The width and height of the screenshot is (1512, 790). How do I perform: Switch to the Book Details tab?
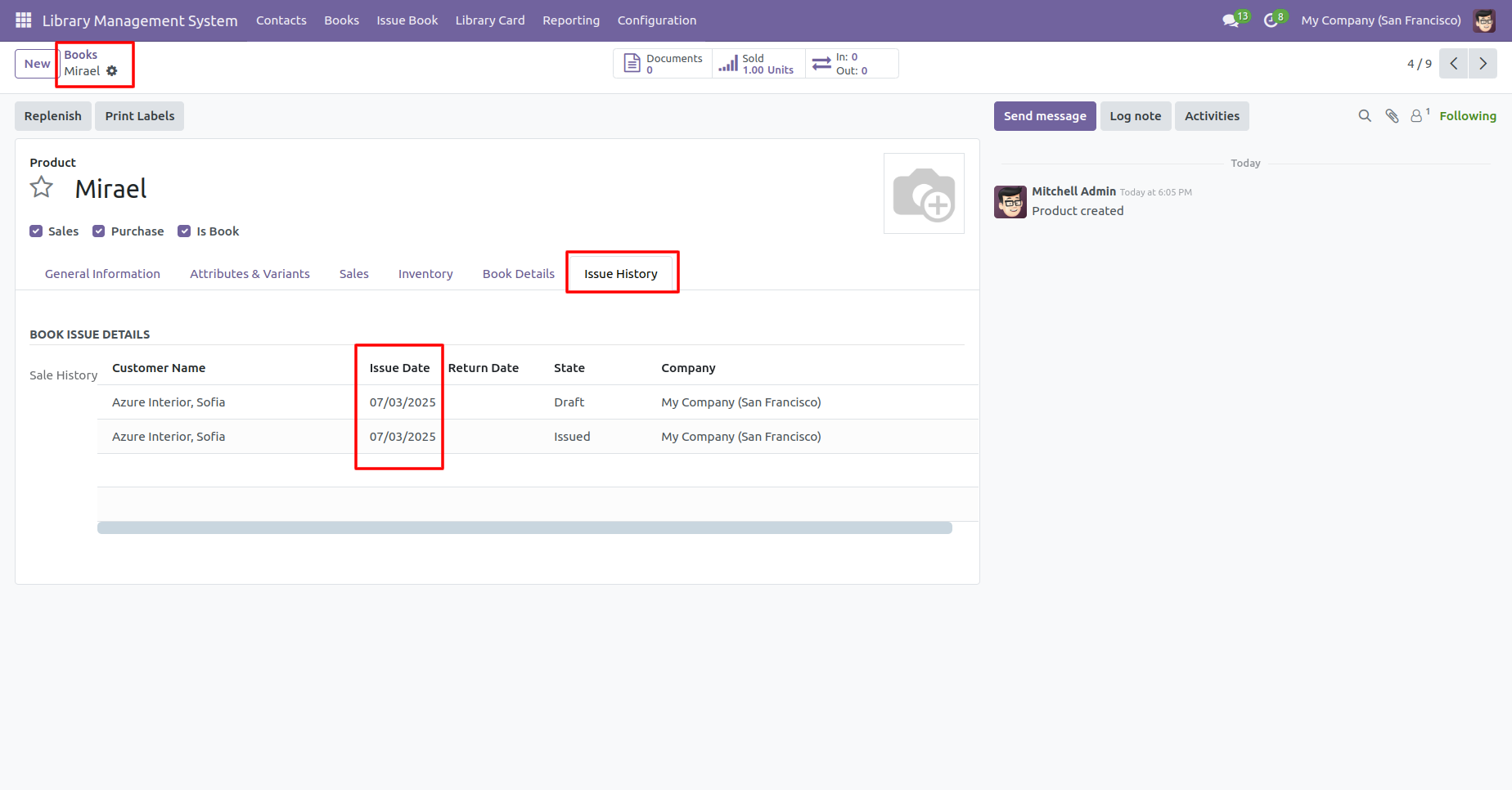(x=519, y=274)
